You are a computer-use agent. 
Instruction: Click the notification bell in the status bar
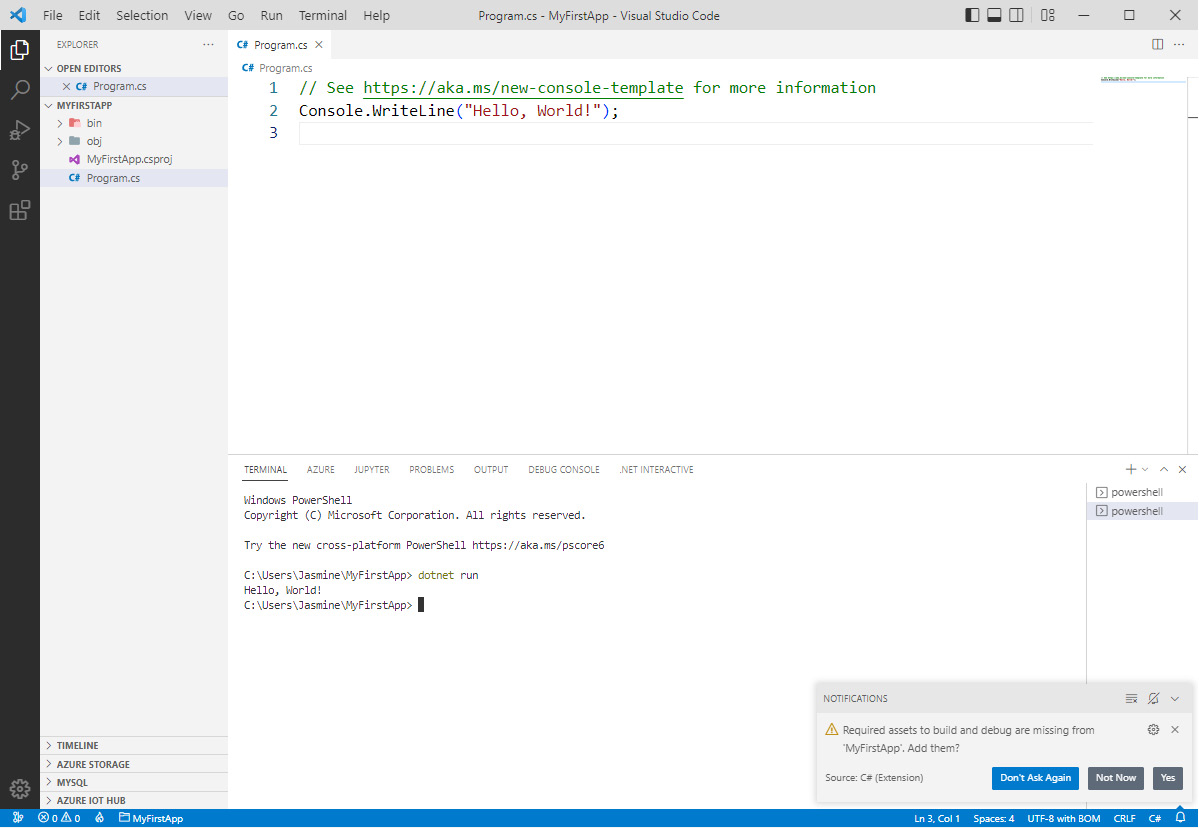click(1181, 818)
